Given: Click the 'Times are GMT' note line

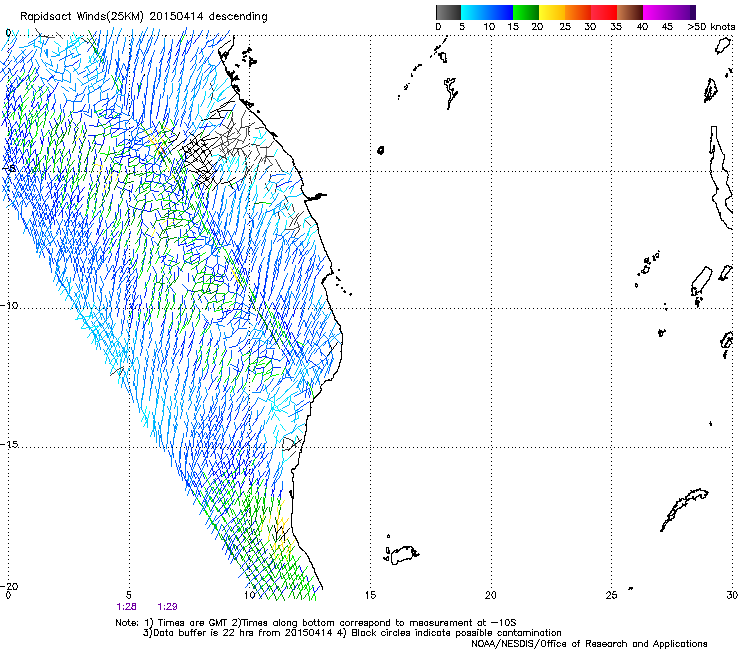Looking at the screenshot, I should pyautogui.click(x=316, y=623).
